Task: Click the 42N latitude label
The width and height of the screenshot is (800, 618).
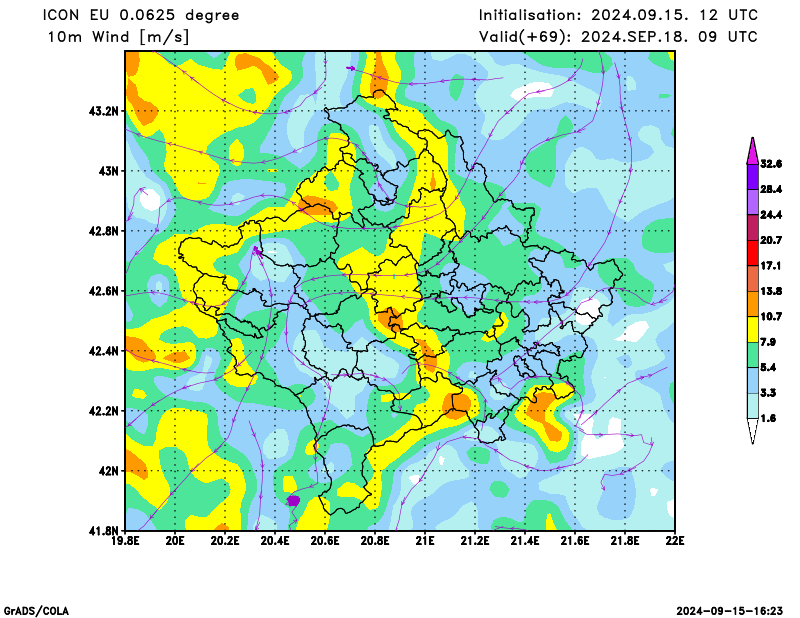Action: (x=108, y=471)
